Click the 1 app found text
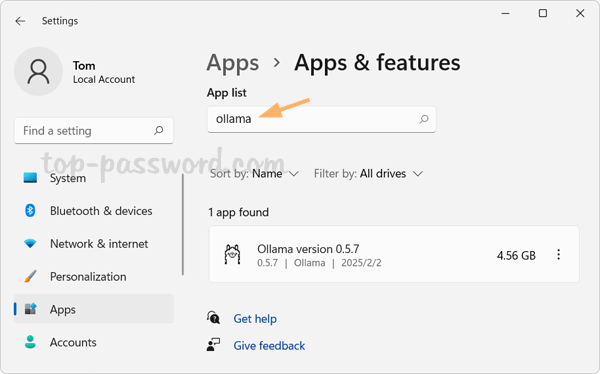This screenshot has height=374, width=600. coord(238,212)
